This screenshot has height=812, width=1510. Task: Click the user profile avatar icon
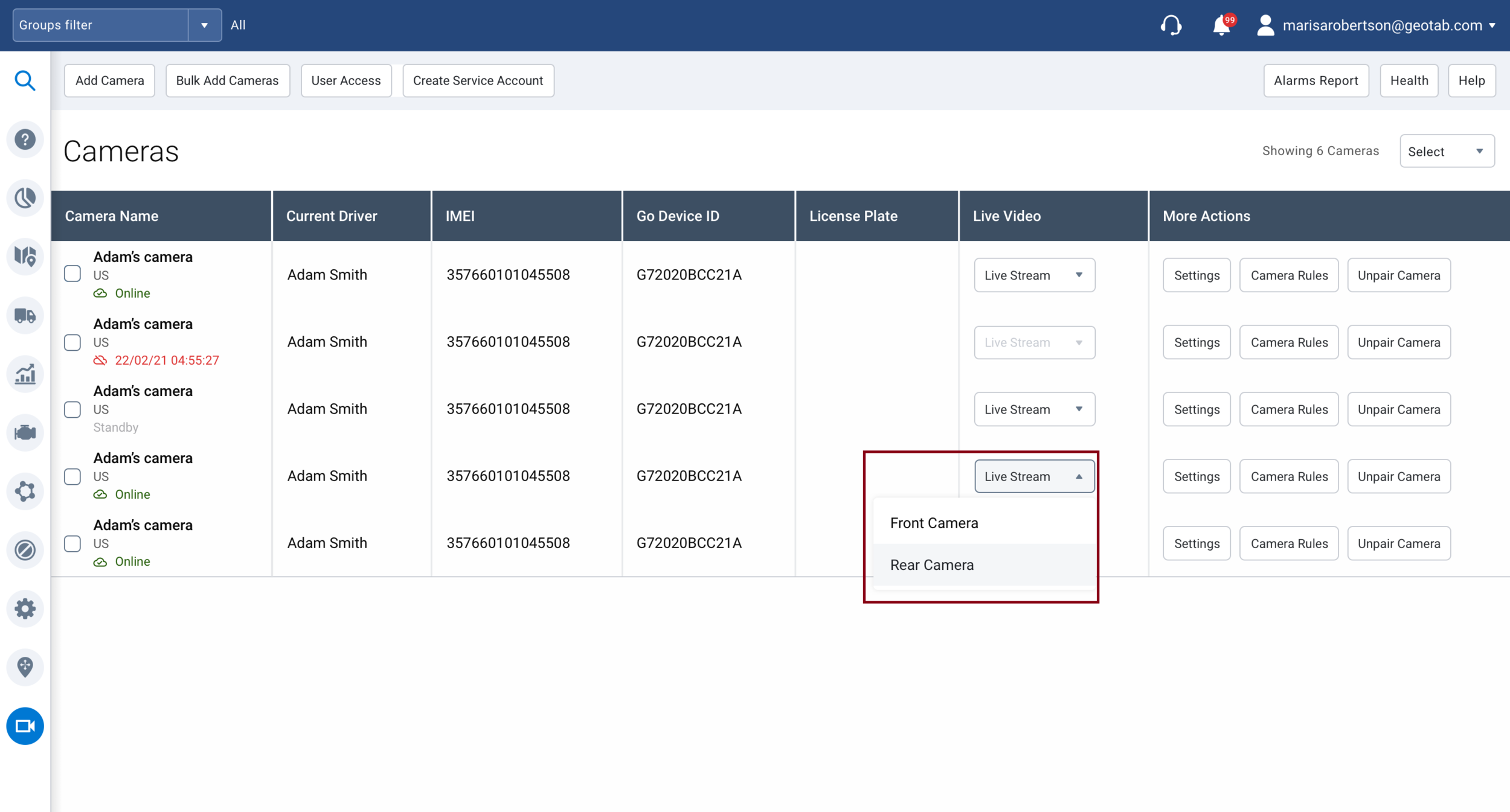pos(1265,25)
